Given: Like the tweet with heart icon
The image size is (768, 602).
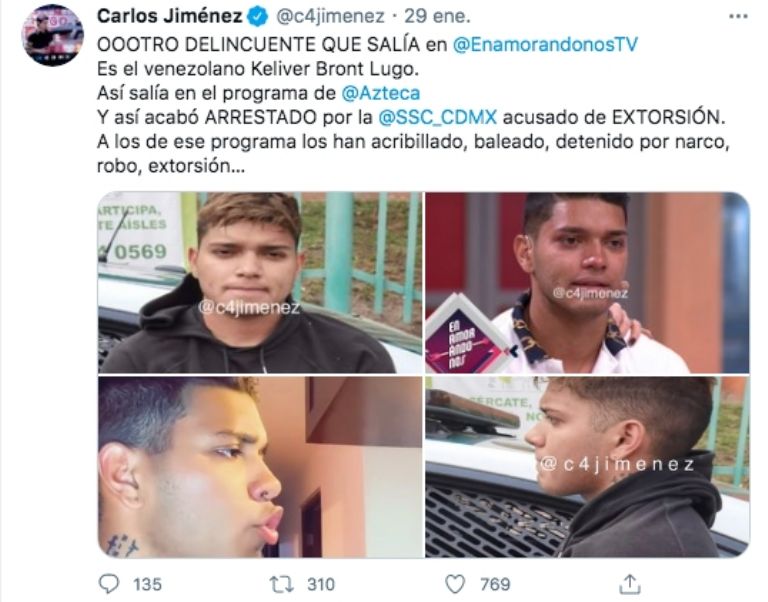Looking at the screenshot, I should coord(455,584).
